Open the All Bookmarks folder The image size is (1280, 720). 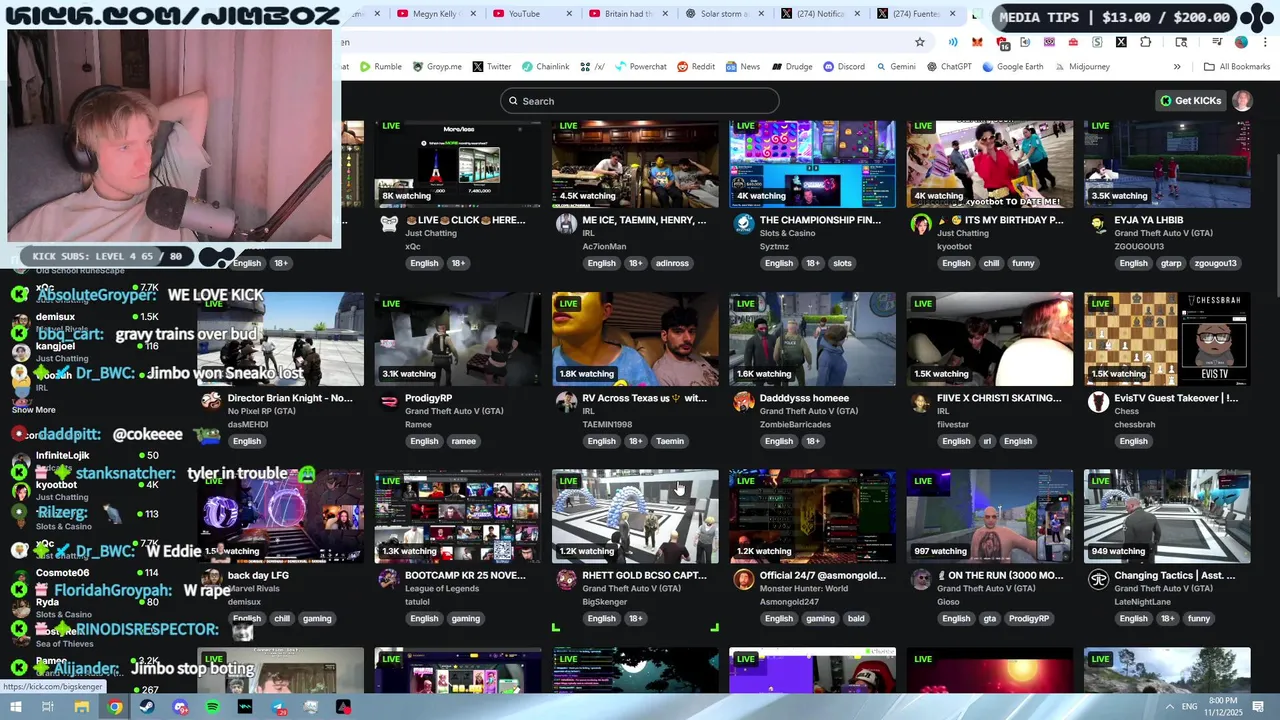1237,67
